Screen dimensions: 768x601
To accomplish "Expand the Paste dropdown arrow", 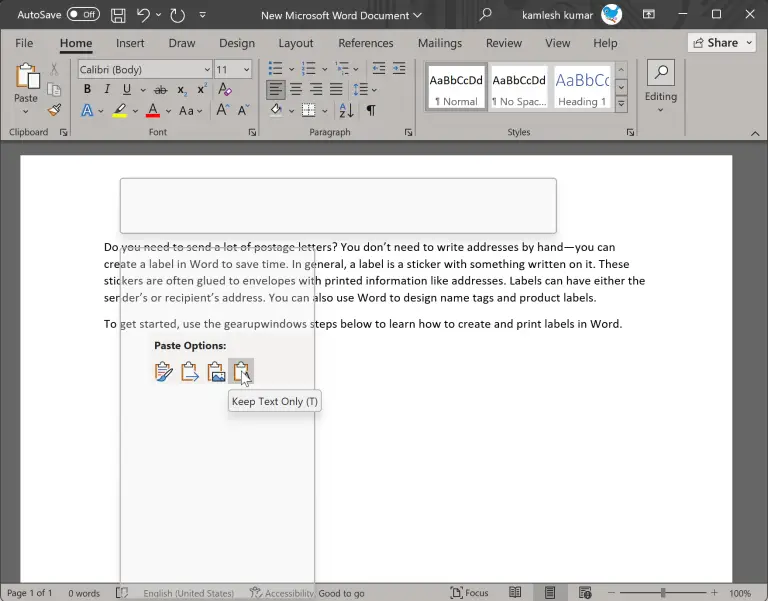I will click(25, 112).
